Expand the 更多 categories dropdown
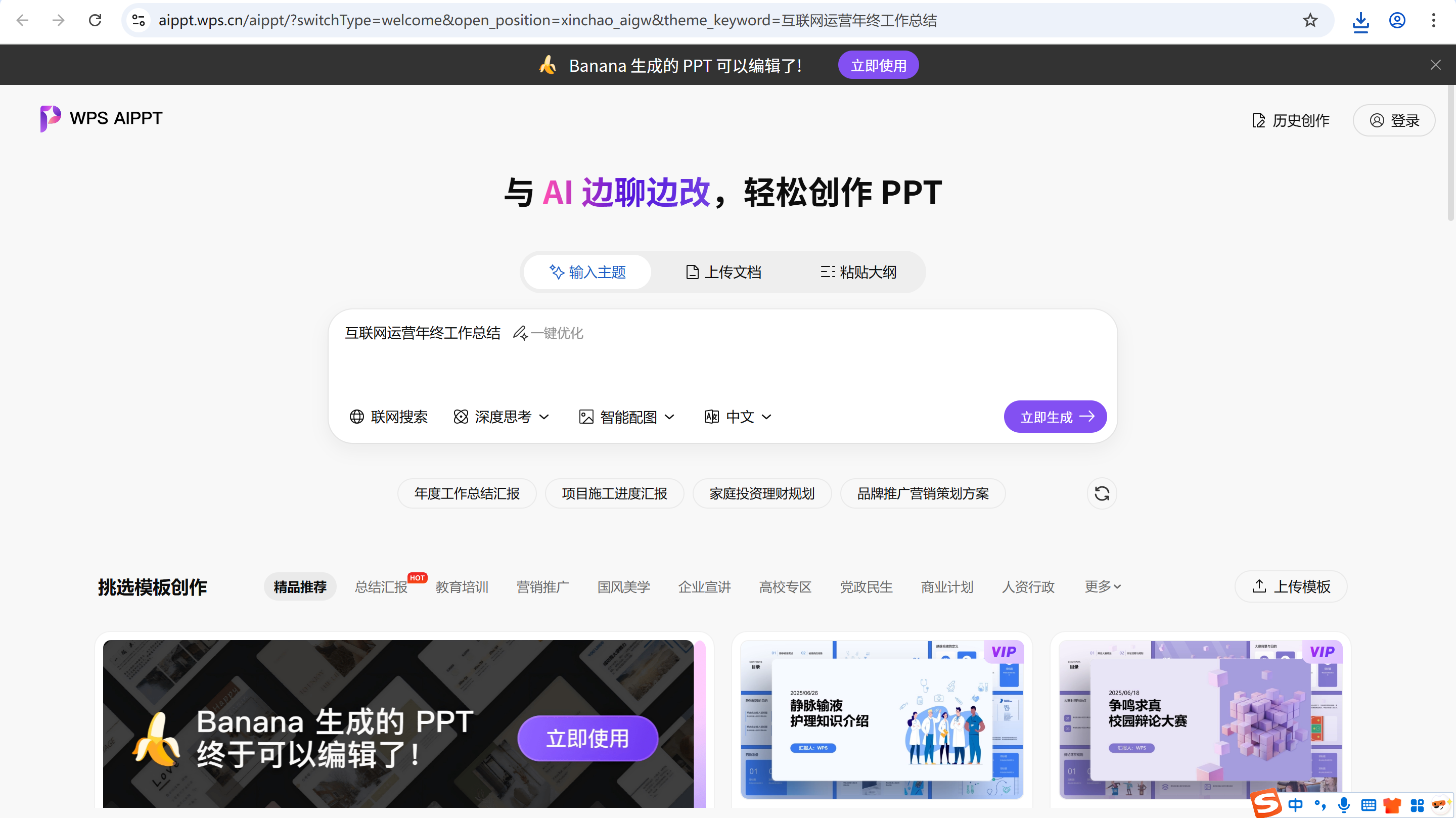Image resolution: width=1456 pixels, height=818 pixels. coord(1102,586)
